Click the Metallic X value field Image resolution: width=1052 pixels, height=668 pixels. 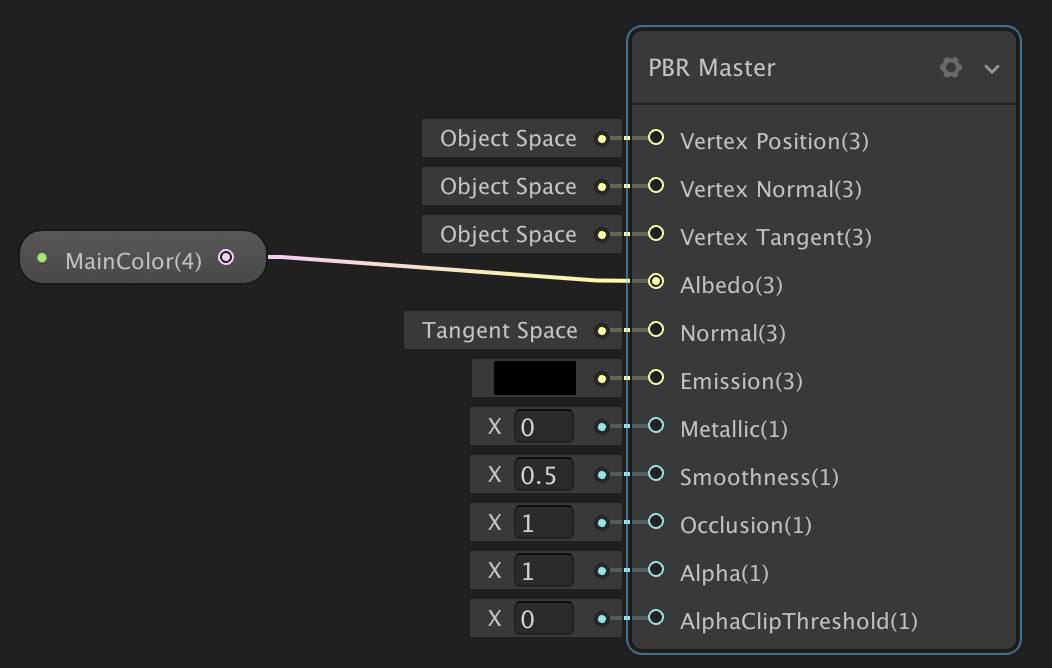[x=543, y=427]
